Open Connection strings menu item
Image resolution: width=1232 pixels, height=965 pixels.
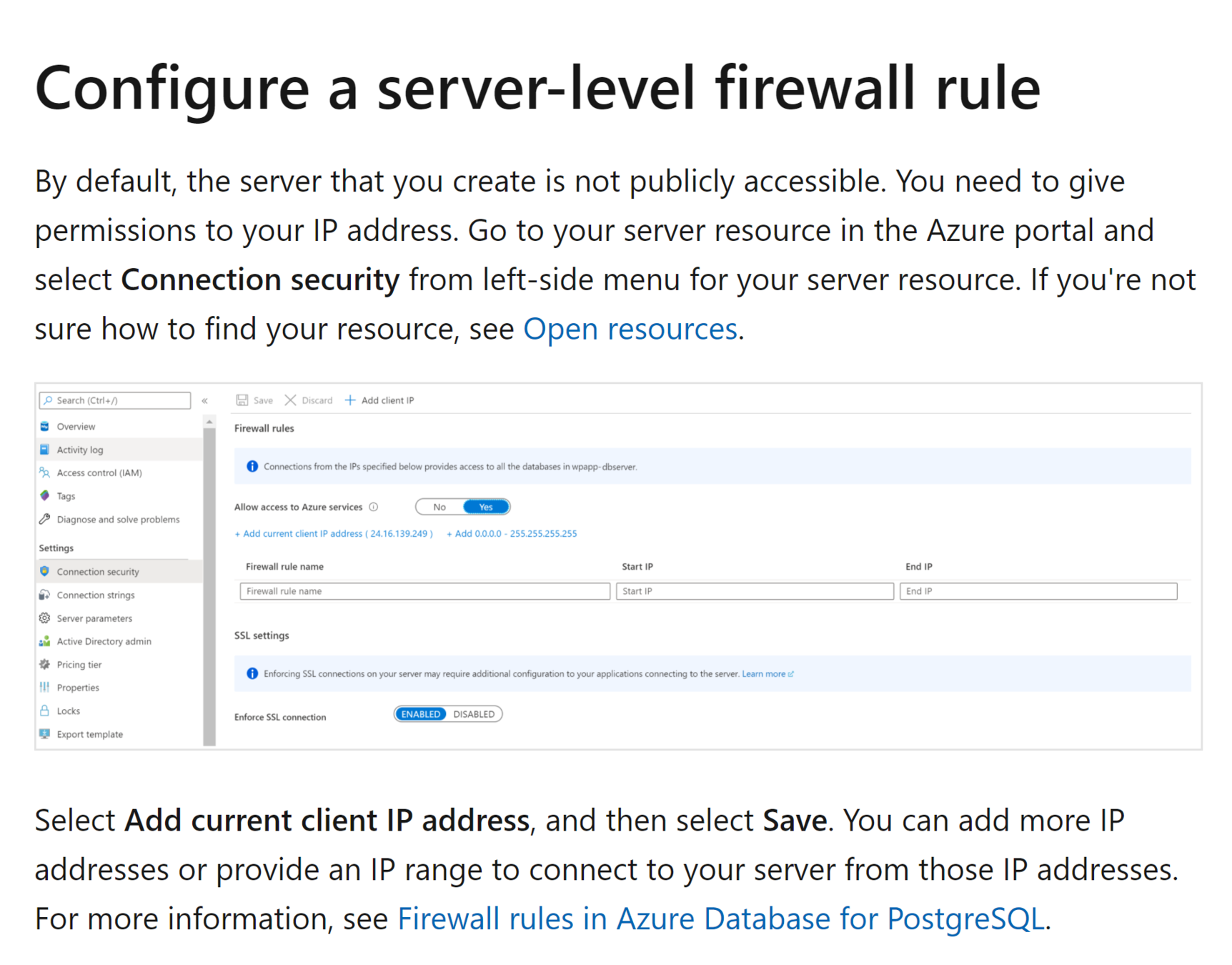[x=119, y=595]
